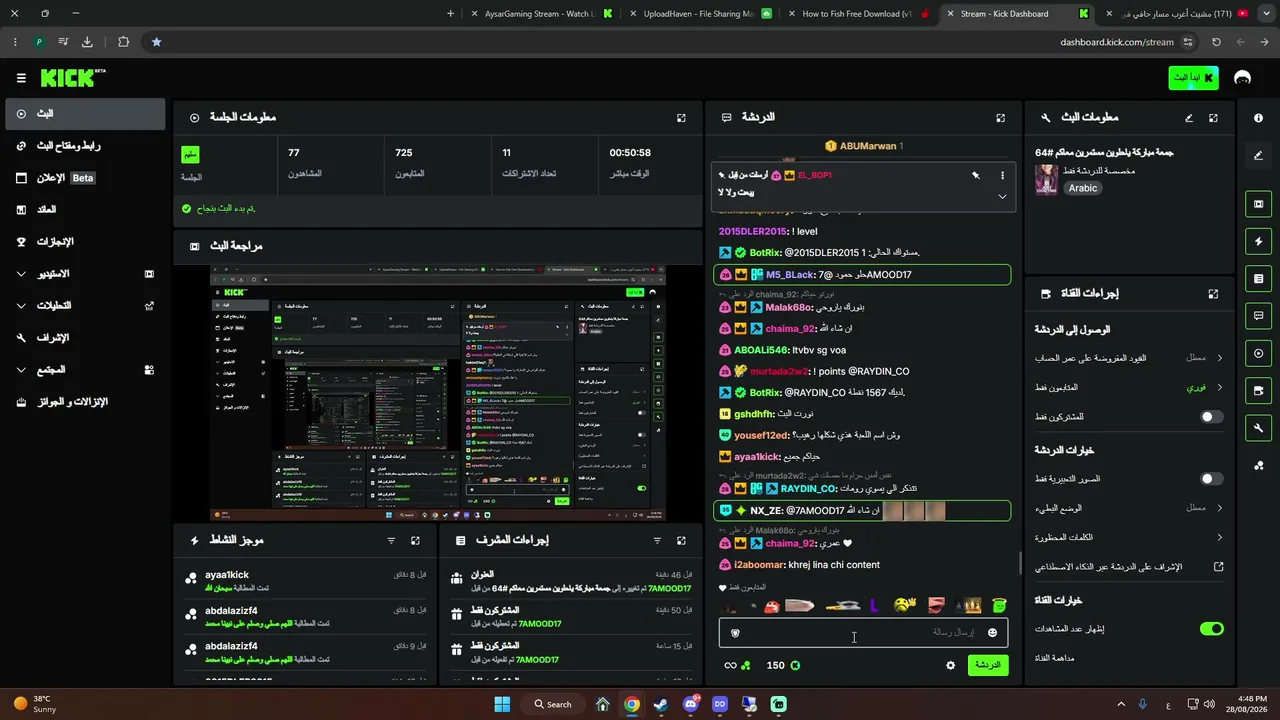Click username yousef12ed in chat
The height and width of the screenshot is (720, 1280).
(x=762, y=435)
